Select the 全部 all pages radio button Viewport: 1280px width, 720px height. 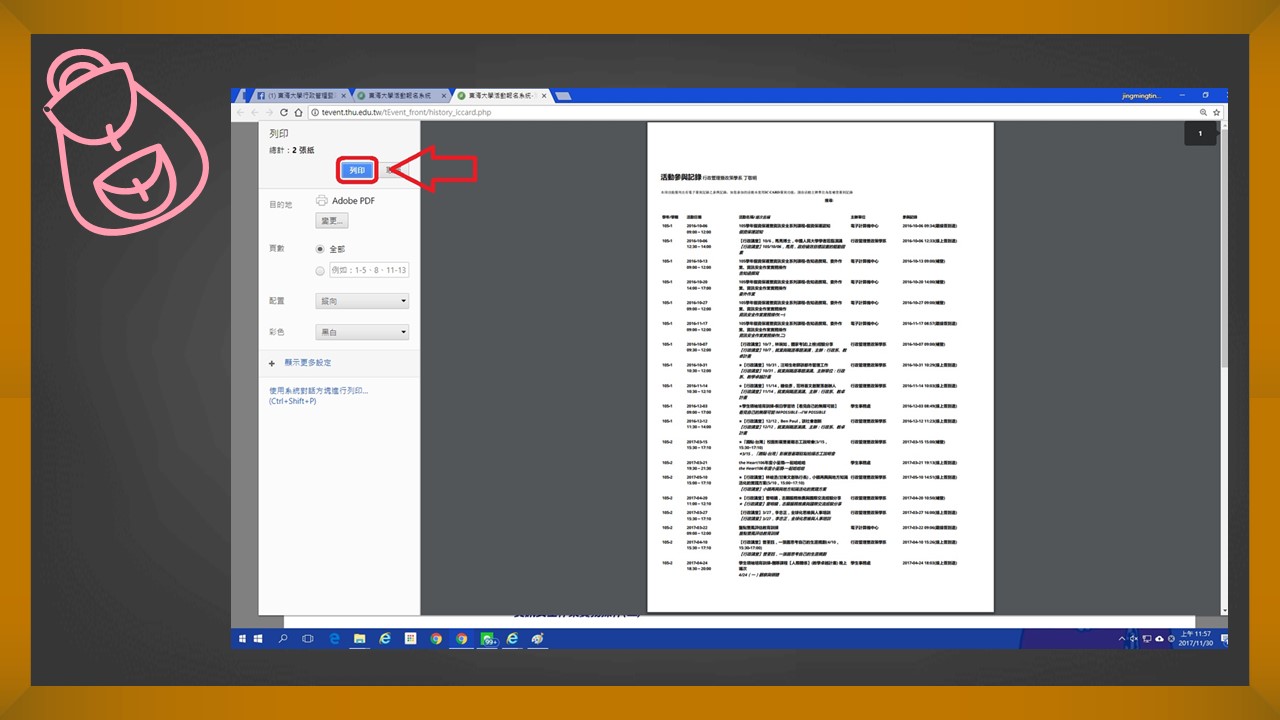(320, 249)
